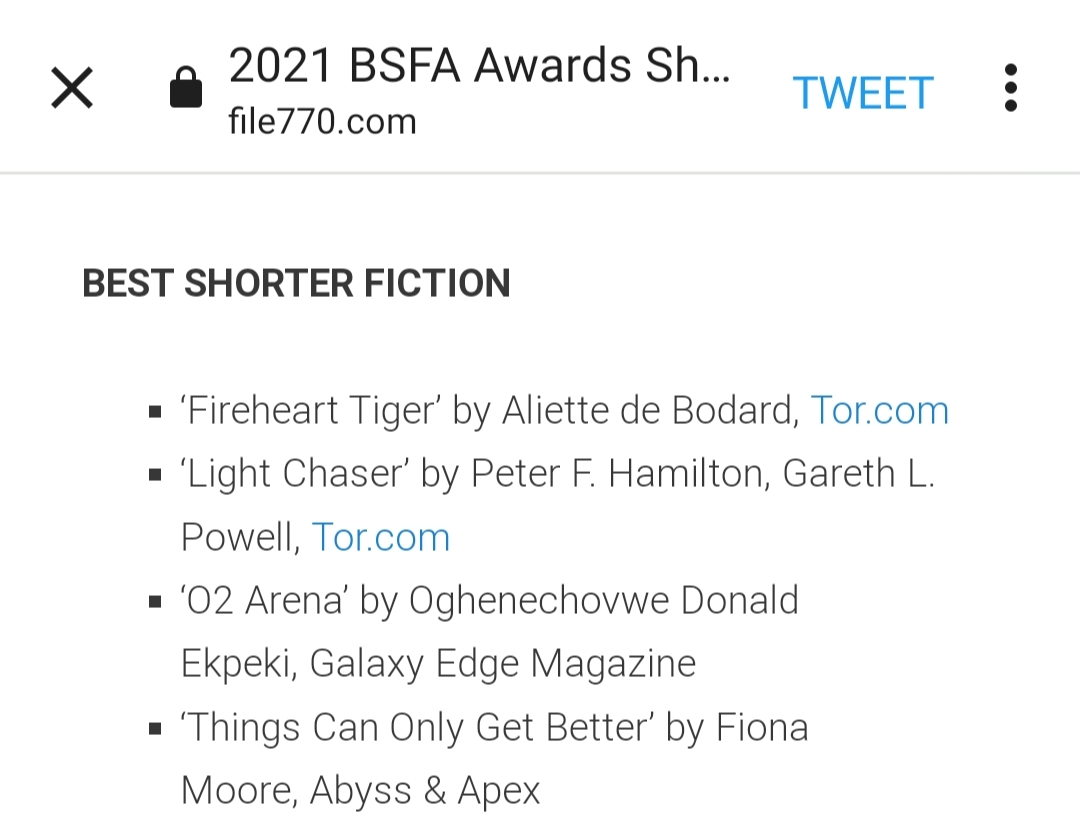Click the BEST SHORTER FICTION heading
This screenshot has height=837, width=1080.
click(x=296, y=284)
